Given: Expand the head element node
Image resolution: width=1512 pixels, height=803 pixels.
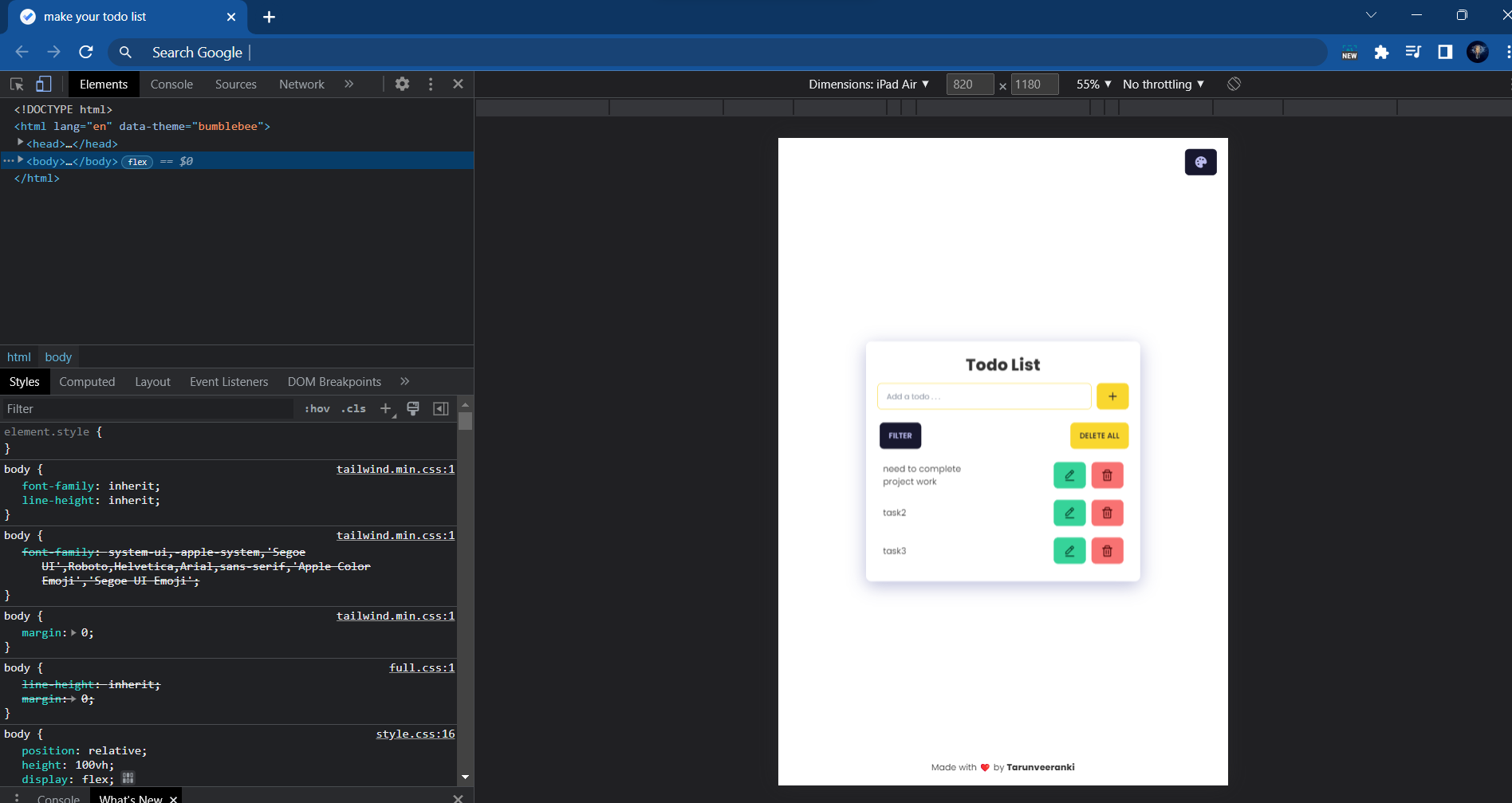Looking at the screenshot, I should coord(21,143).
